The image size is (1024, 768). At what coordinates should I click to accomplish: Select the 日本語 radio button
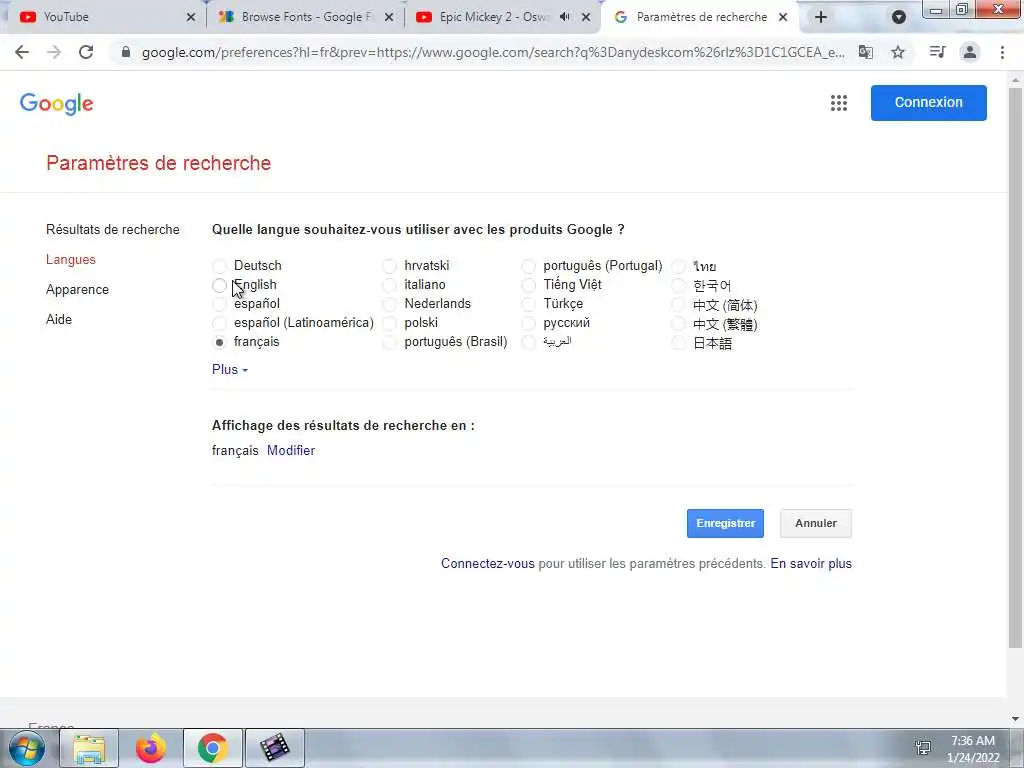coord(679,342)
